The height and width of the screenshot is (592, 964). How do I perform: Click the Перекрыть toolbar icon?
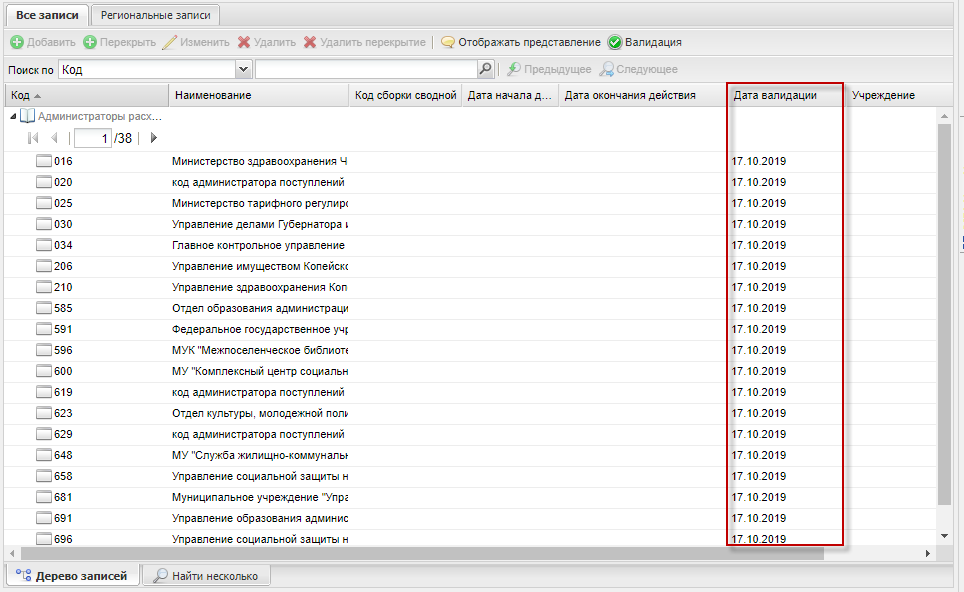tap(90, 43)
